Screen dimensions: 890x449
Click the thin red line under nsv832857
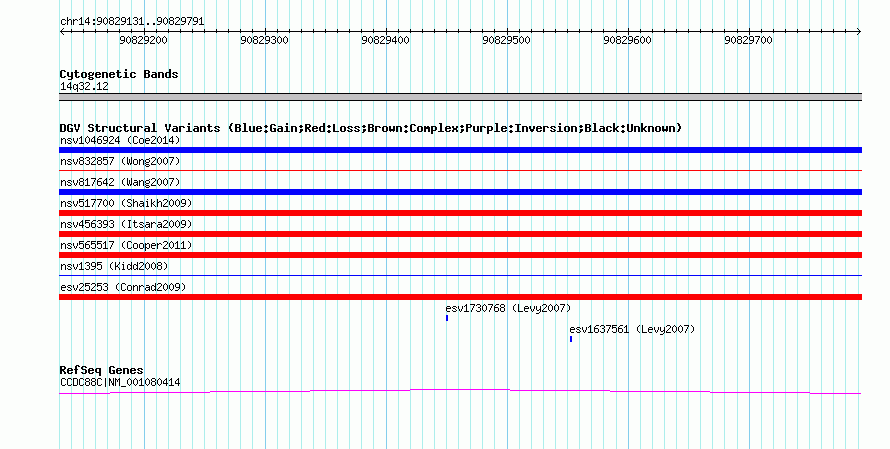pos(460,170)
